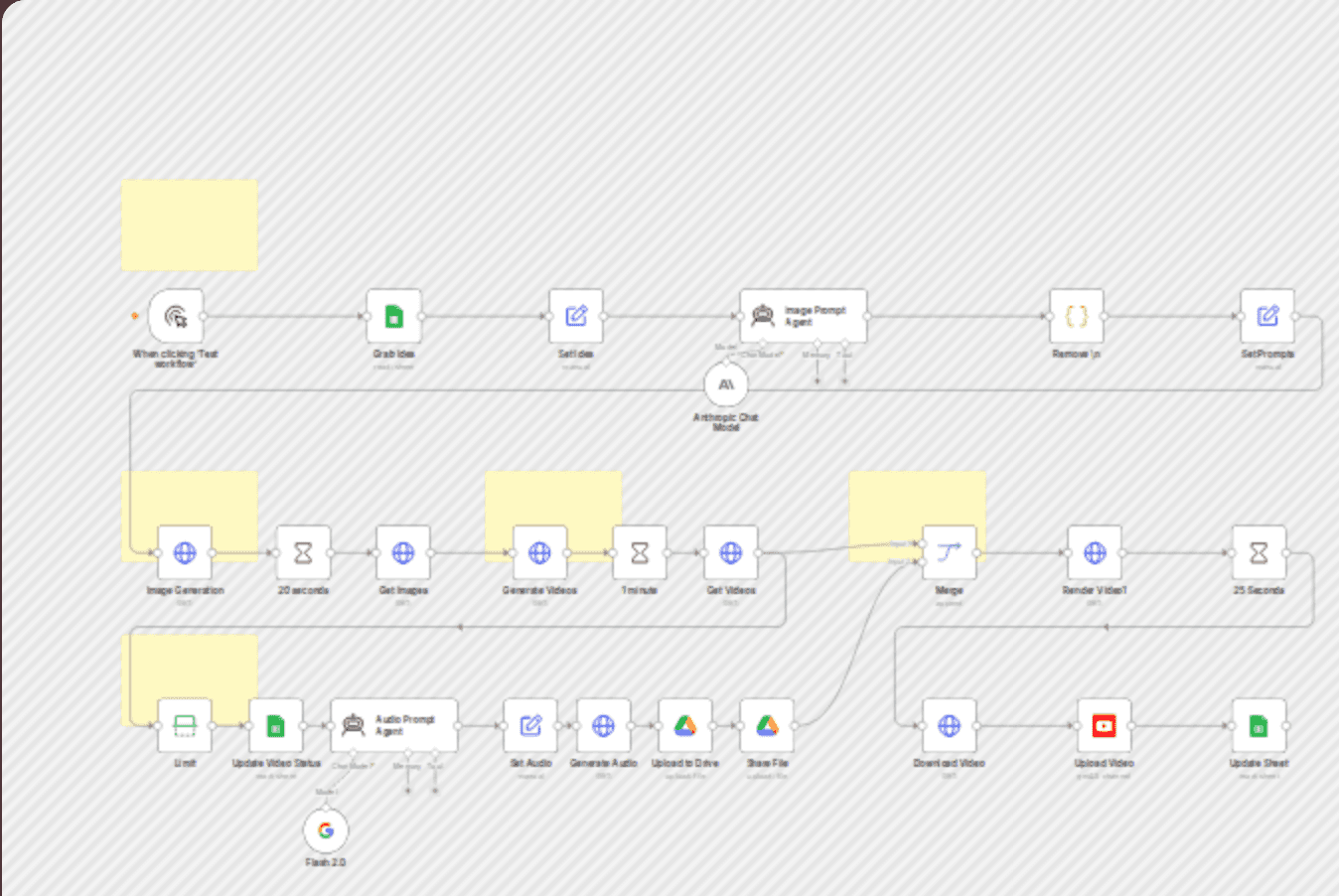Select the 1 minute wait node
The width and height of the screenshot is (1339, 896).
coord(640,552)
